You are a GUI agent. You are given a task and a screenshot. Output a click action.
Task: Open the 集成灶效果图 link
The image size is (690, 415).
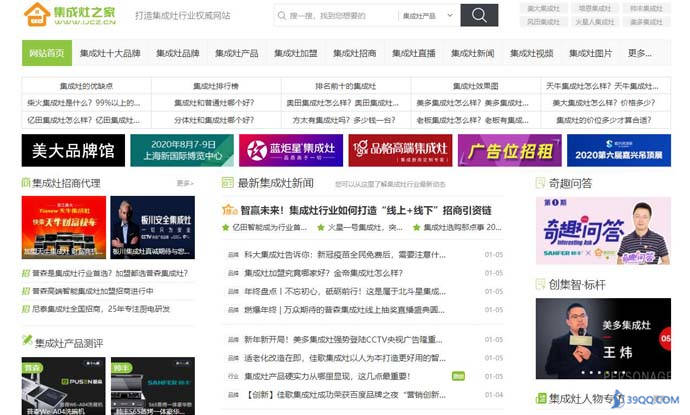click(x=476, y=86)
